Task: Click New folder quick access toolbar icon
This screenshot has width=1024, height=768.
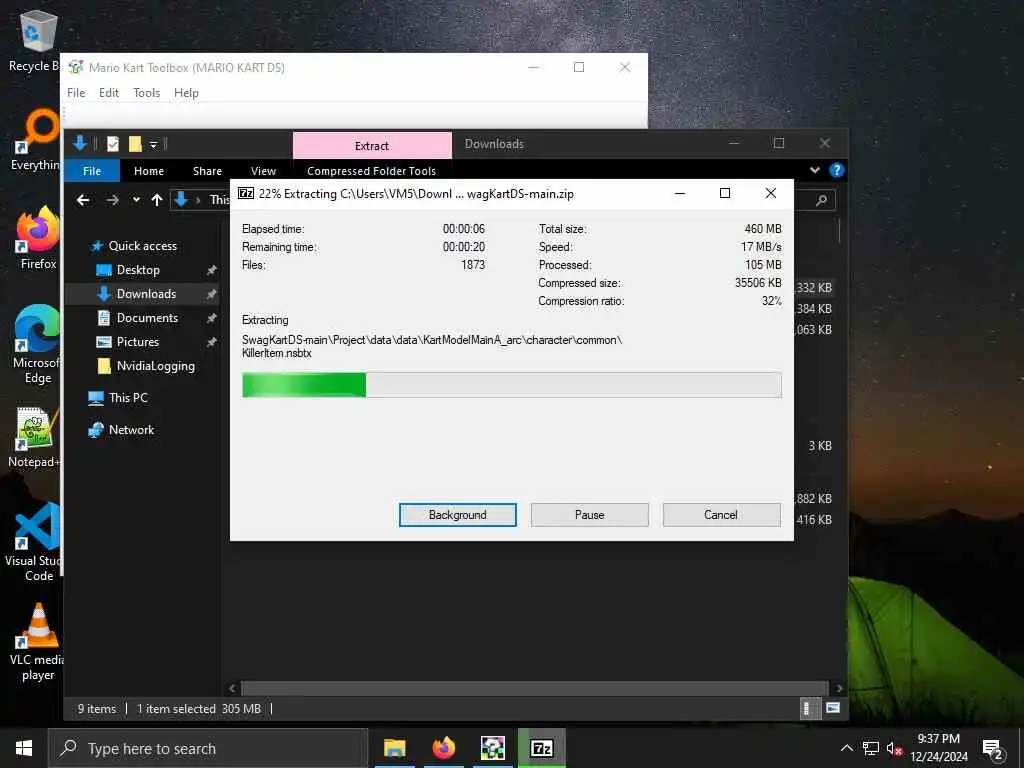Action: tap(135, 144)
